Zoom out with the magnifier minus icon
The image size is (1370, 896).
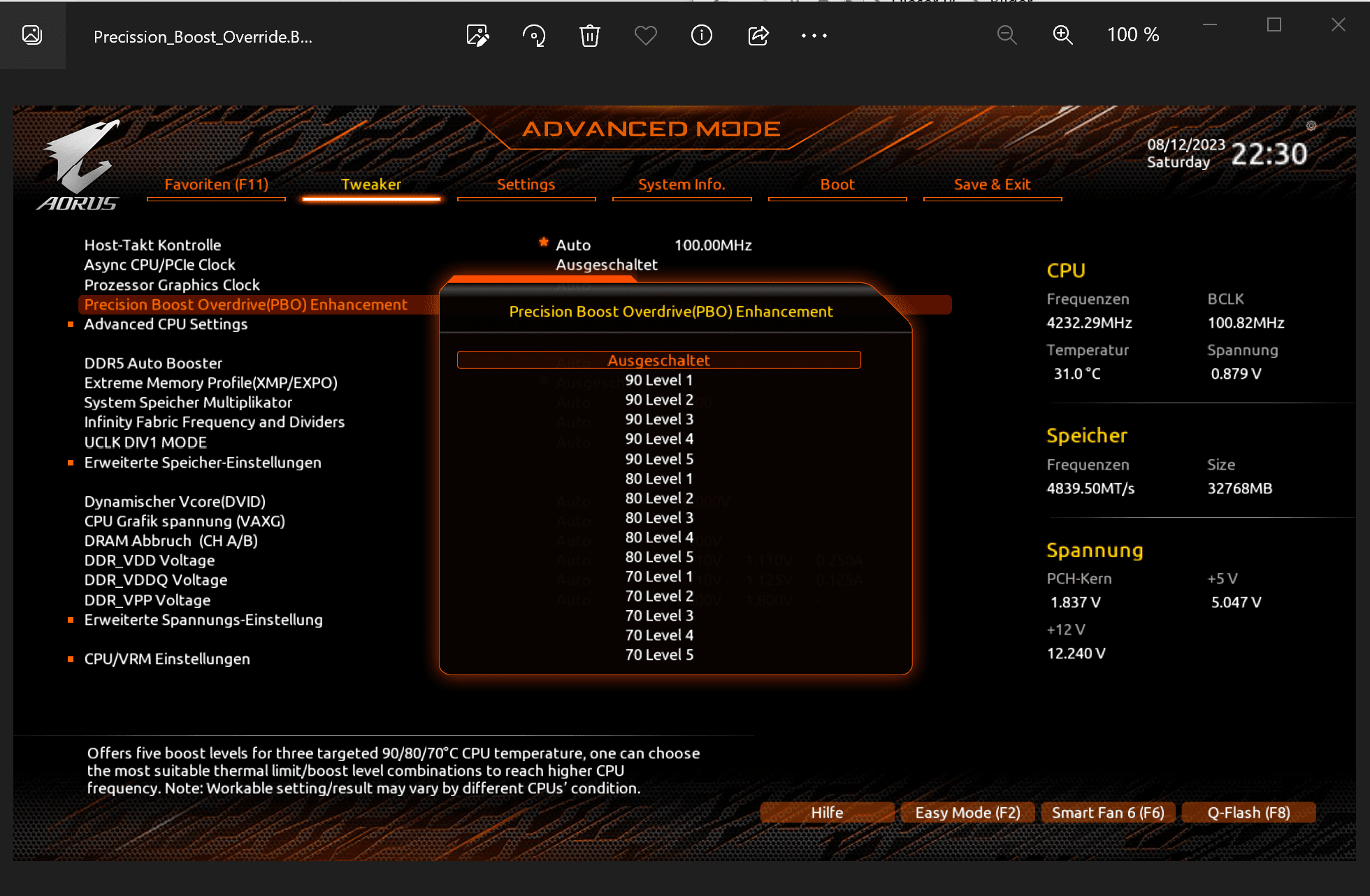click(1007, 35)
